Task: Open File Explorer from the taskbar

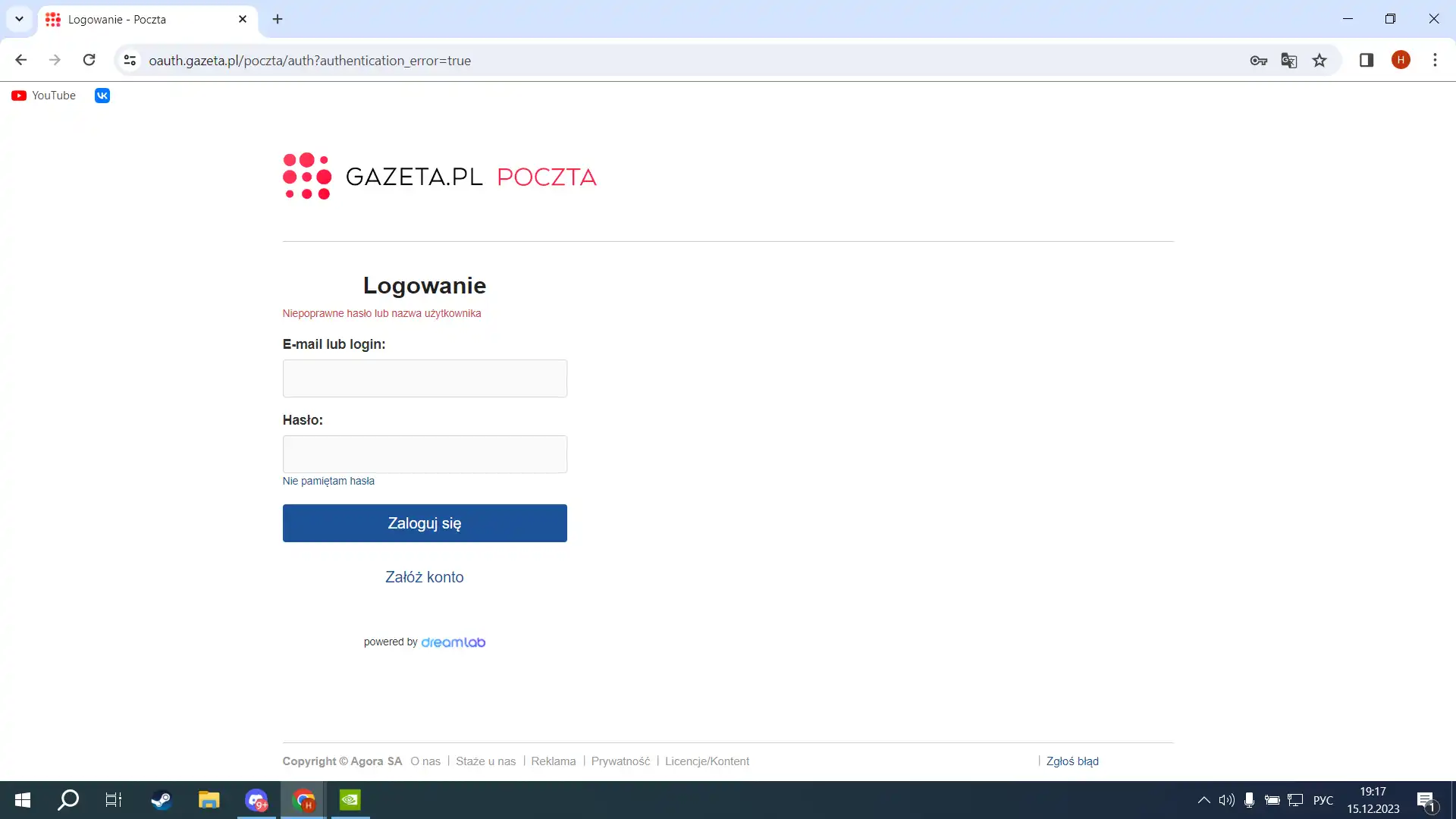Action: pyautogui.click(x=209, y=800)
